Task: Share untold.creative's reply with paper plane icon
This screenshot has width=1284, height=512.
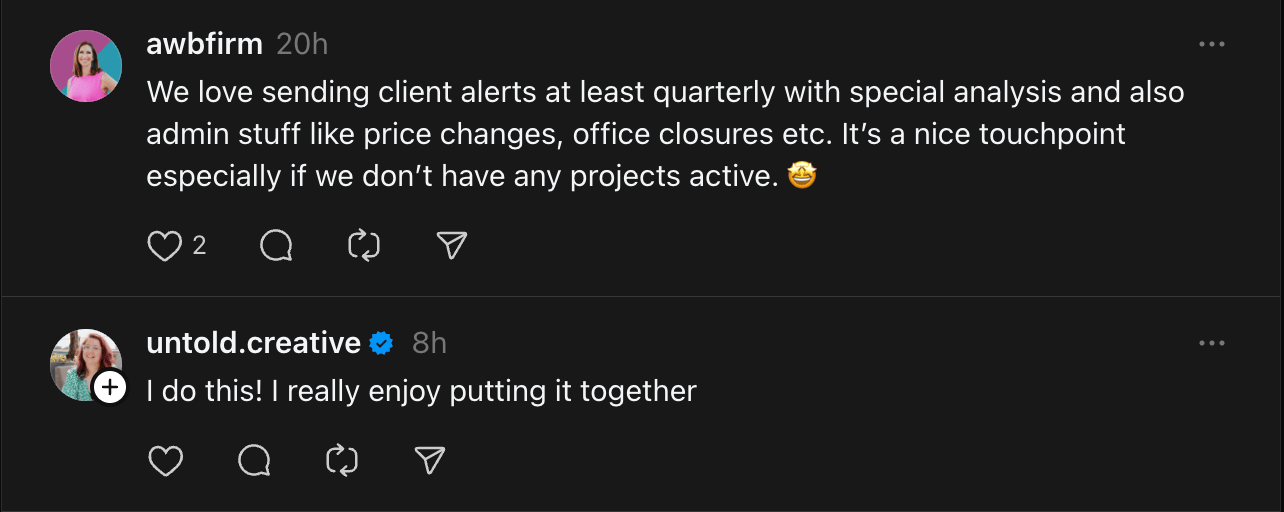Action: [430, 460]
